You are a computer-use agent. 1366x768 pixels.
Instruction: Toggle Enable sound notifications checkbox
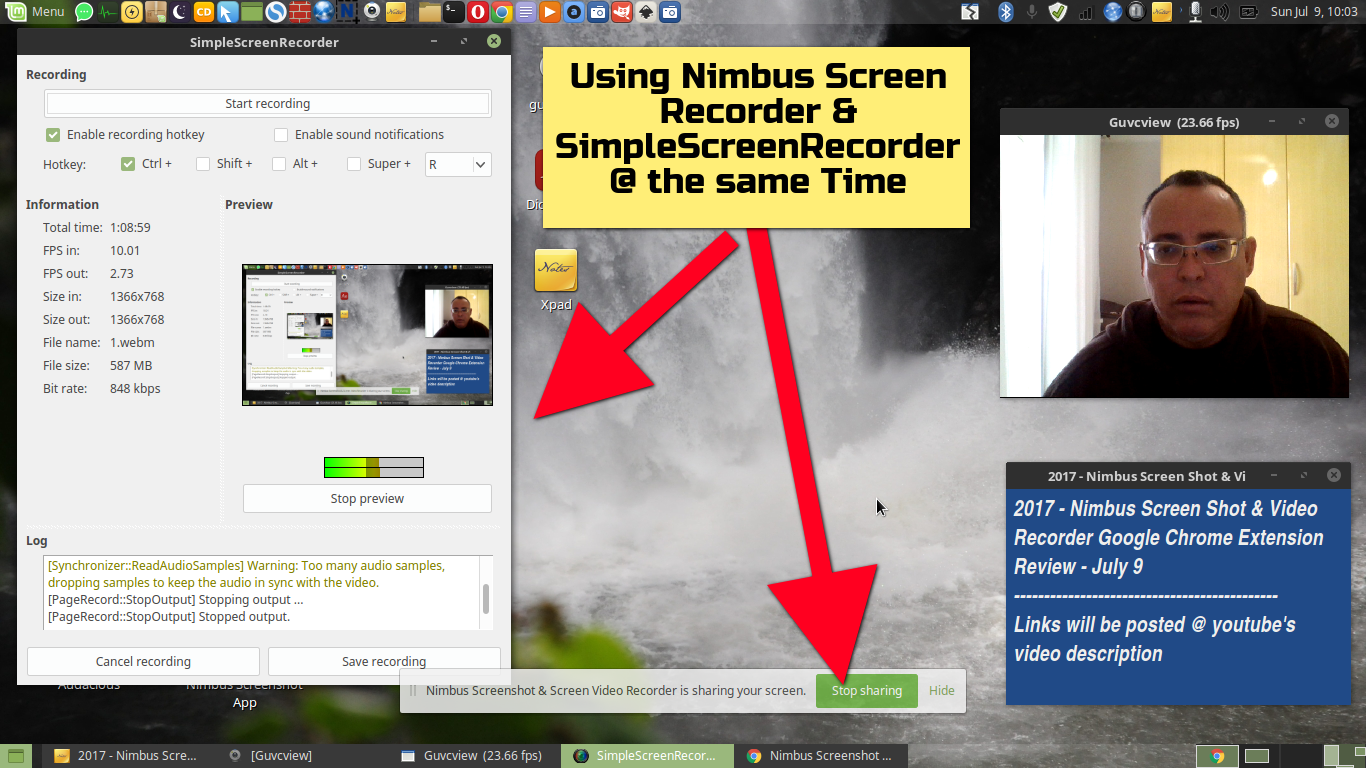click(x=281, y=134)
